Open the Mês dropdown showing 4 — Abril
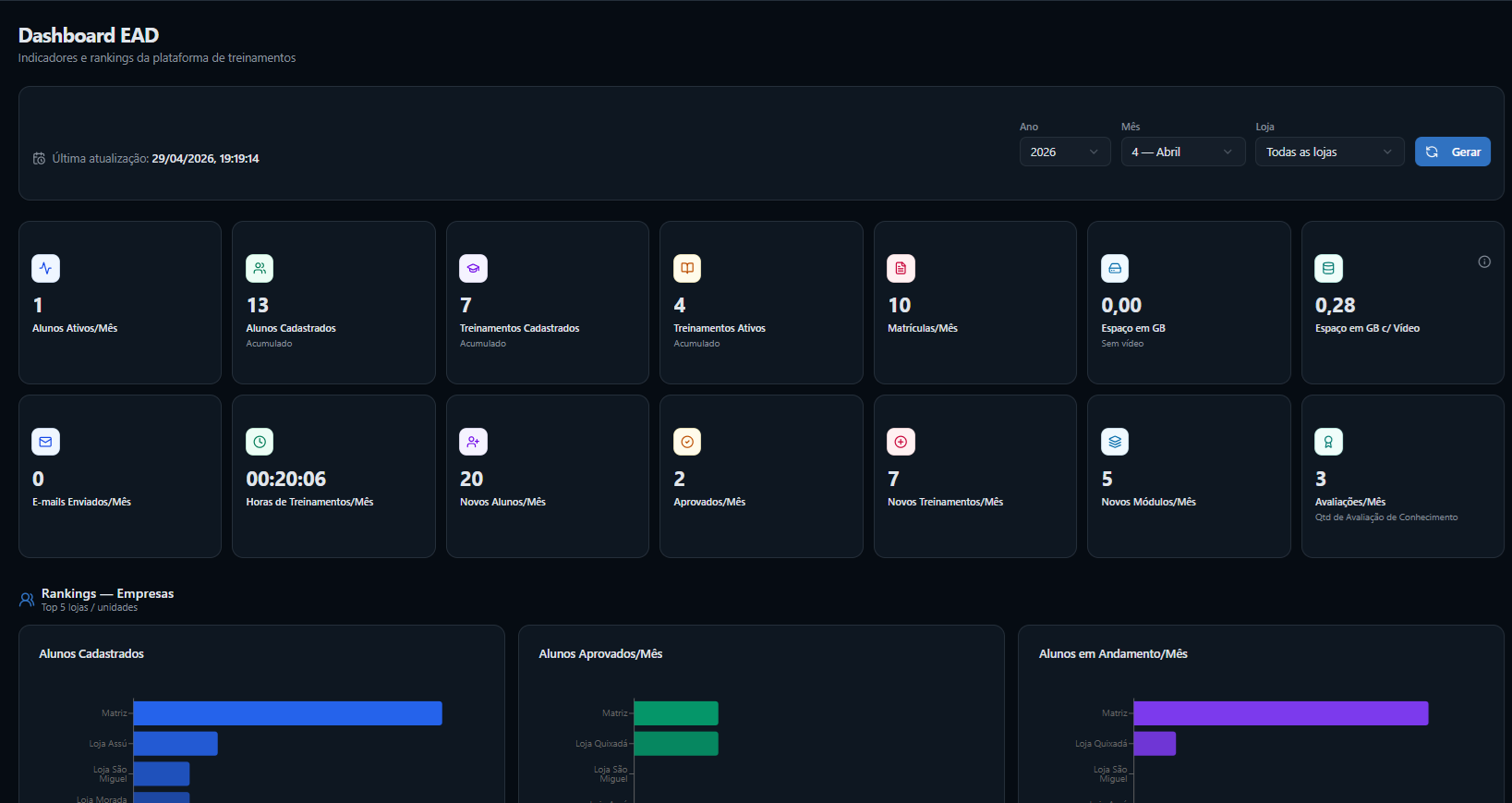 coord(1183,152)
